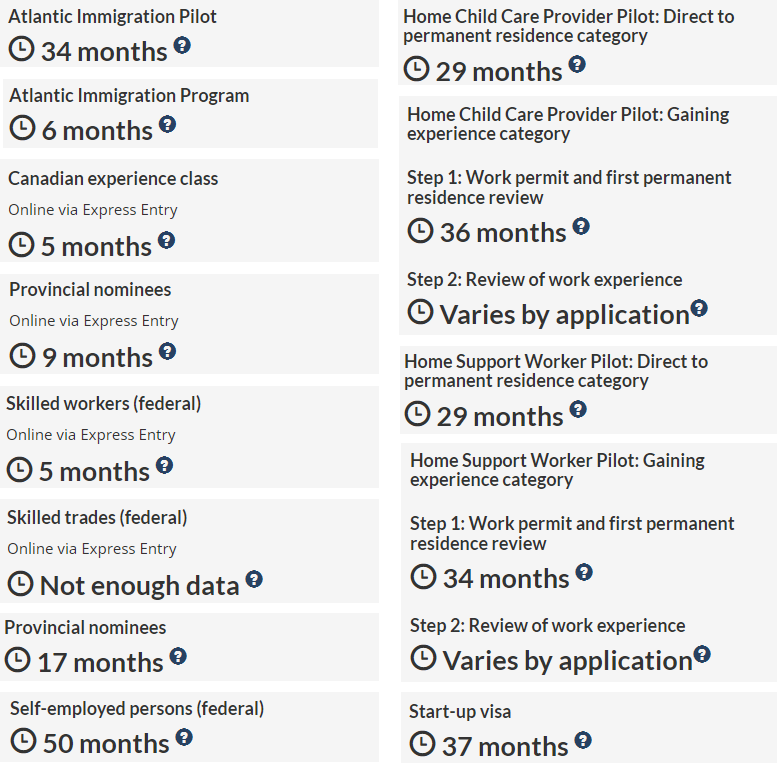
Task: Click clock icon next to 50 months
Action: (x=25, y=742)
